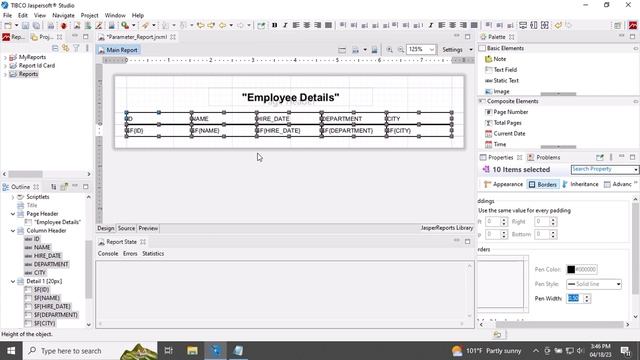The image size is (640, 360).
Task: Click the zoom in magnifier icon
Action: click(x=390, y=50)
